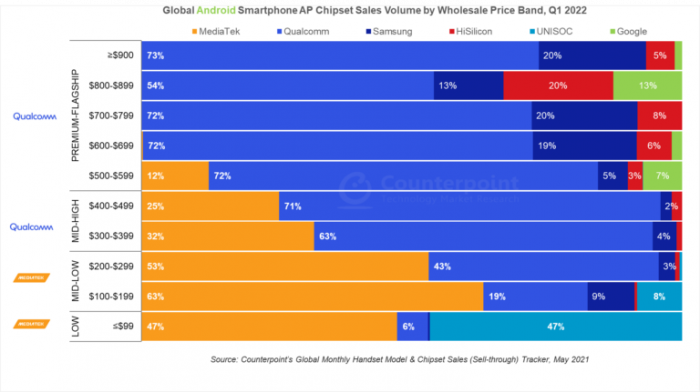Click the green 13% Google segment
The width and height of the screenshot is (700, 392).
point(647,86)
